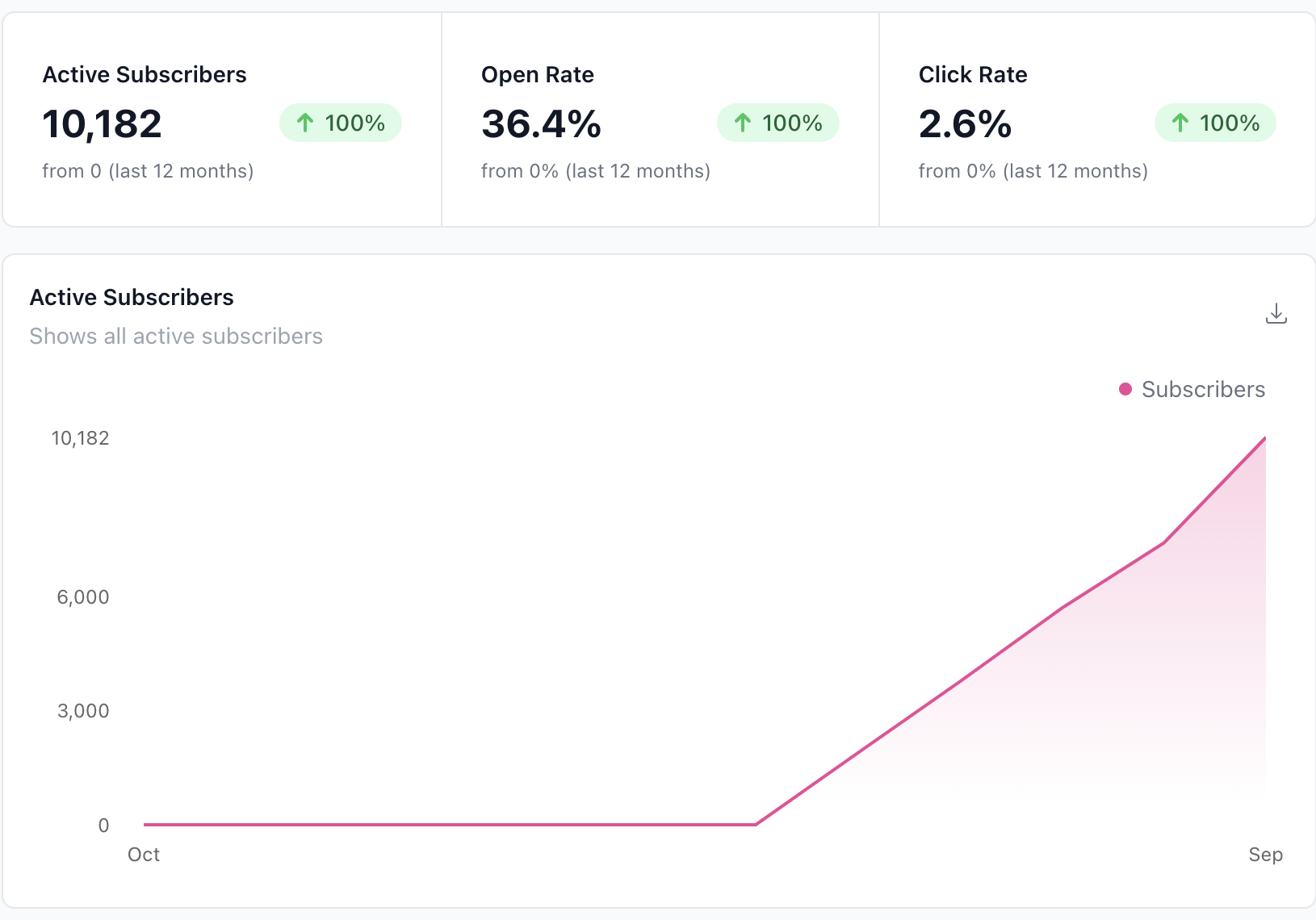Switch to the Open Rate metric card
The height and width of the screenshot is (920, 1316).
[660, 119]
